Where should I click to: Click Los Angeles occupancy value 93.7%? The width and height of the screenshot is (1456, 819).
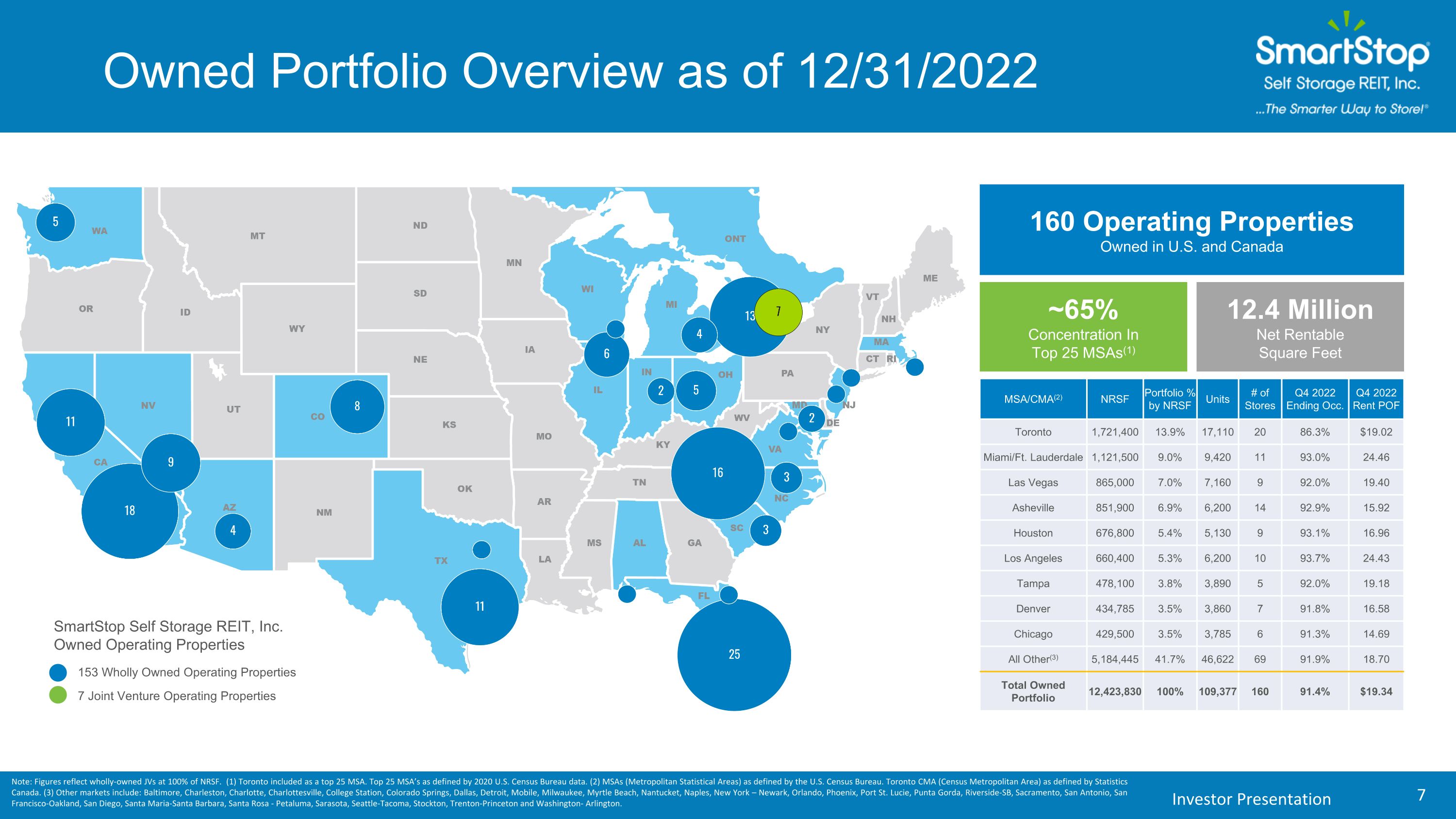tap(1315, 558)
